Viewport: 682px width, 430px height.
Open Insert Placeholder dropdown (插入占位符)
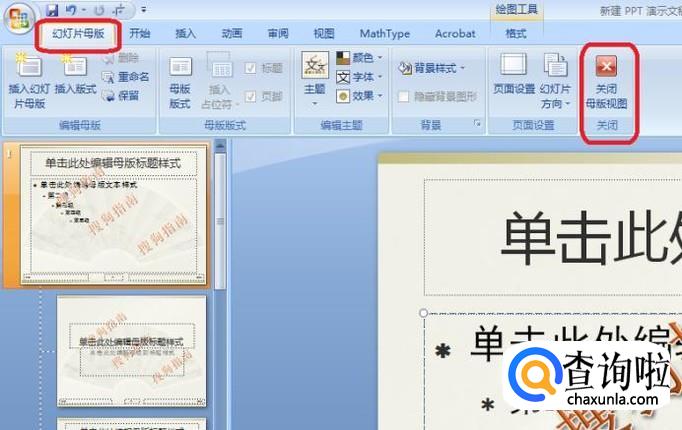pos(220,82)
